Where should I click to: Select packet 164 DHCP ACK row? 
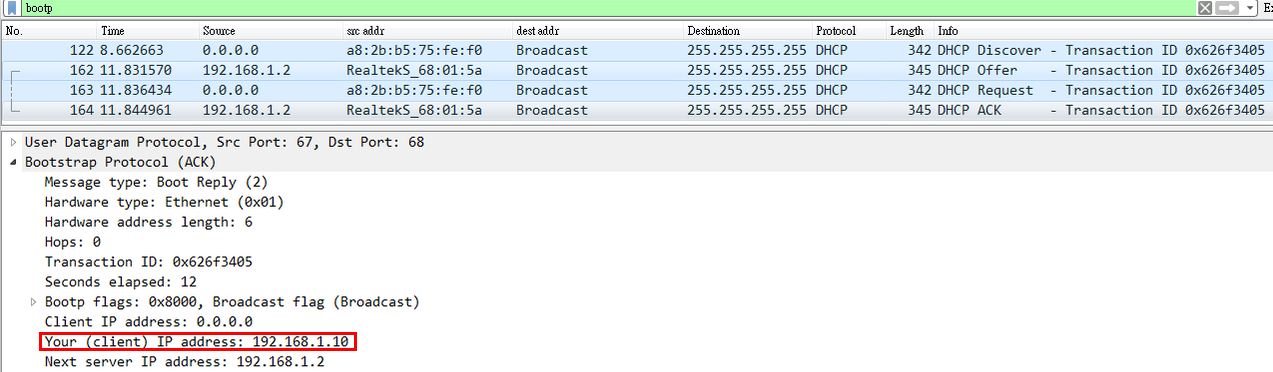[x=636, y=110]
